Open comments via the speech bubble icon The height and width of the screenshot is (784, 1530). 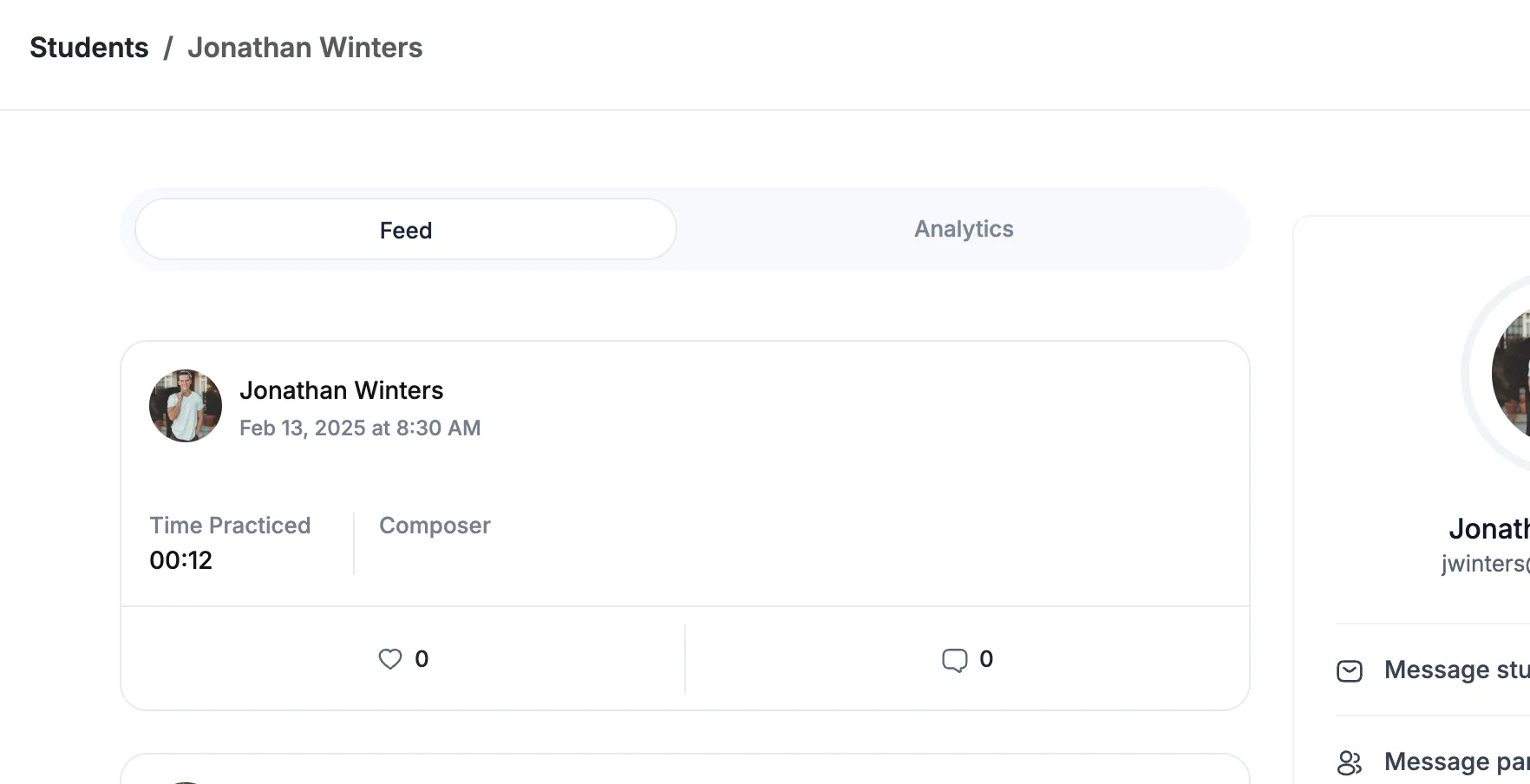(x=954, y=660)
